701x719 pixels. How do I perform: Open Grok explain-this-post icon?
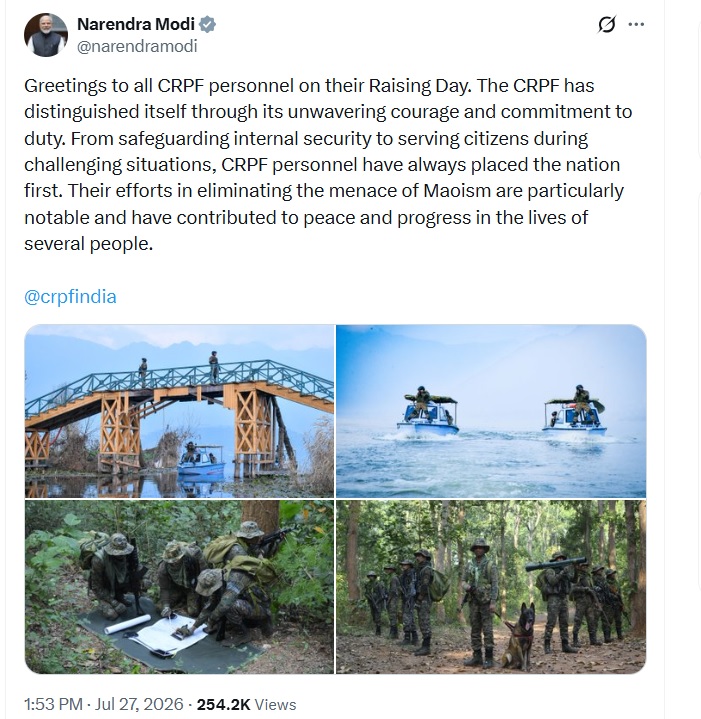606,24
